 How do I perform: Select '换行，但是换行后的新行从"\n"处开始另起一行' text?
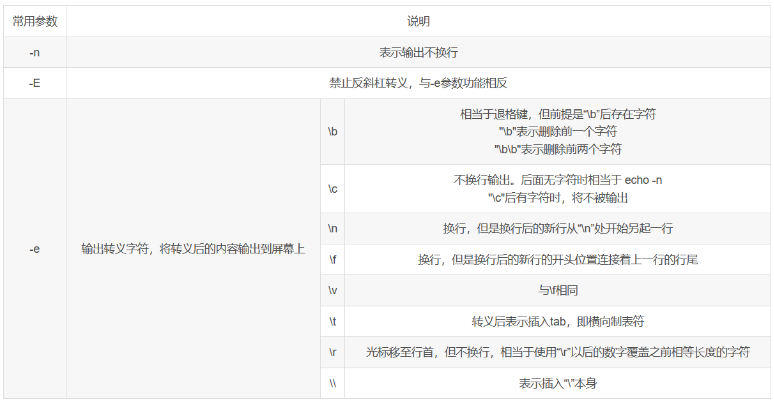(x=558, y=228)
